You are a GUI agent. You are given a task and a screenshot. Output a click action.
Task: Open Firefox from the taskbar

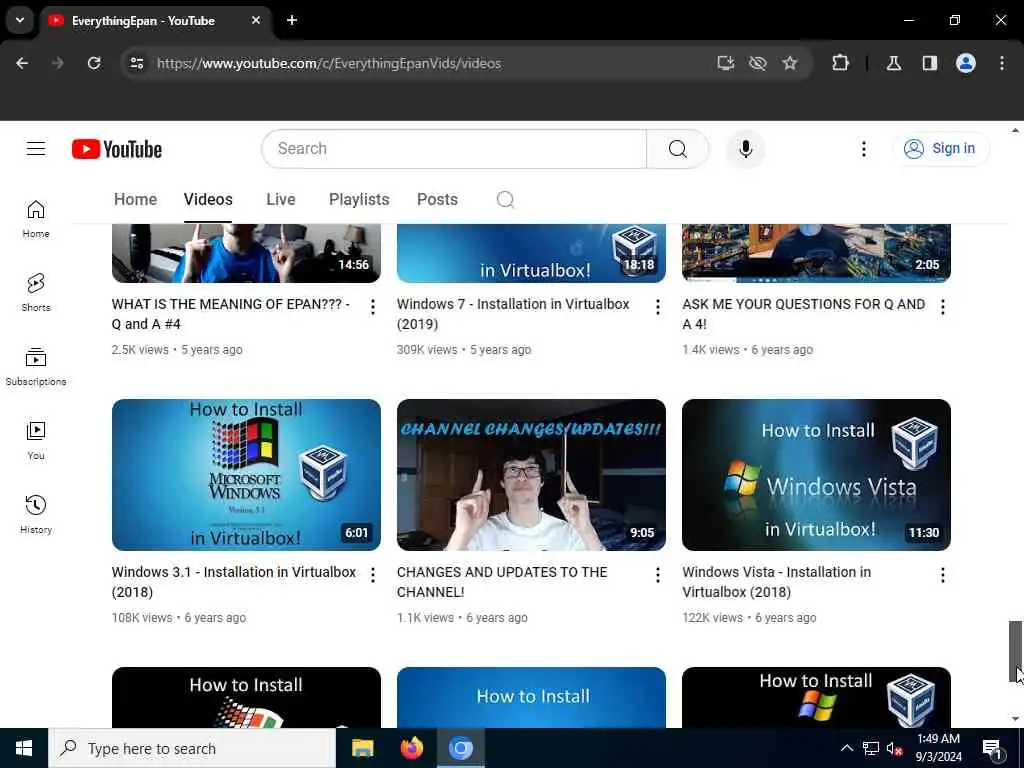(x=411, y=748)
